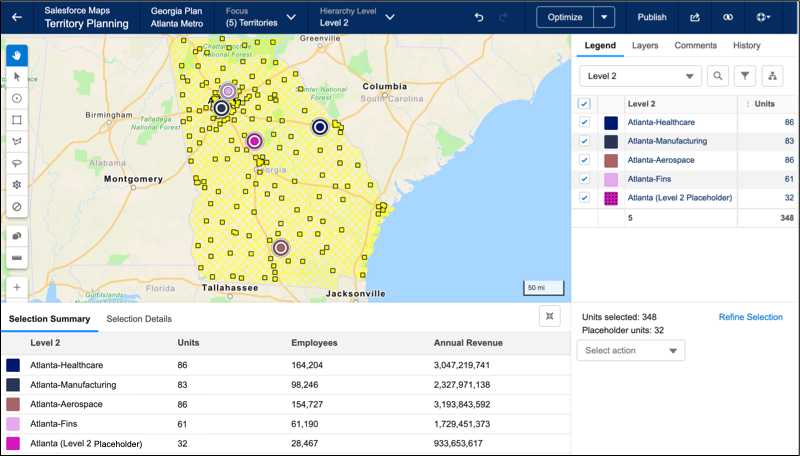
Task: Open the Selection Details tab
Action: pos(139,319)
